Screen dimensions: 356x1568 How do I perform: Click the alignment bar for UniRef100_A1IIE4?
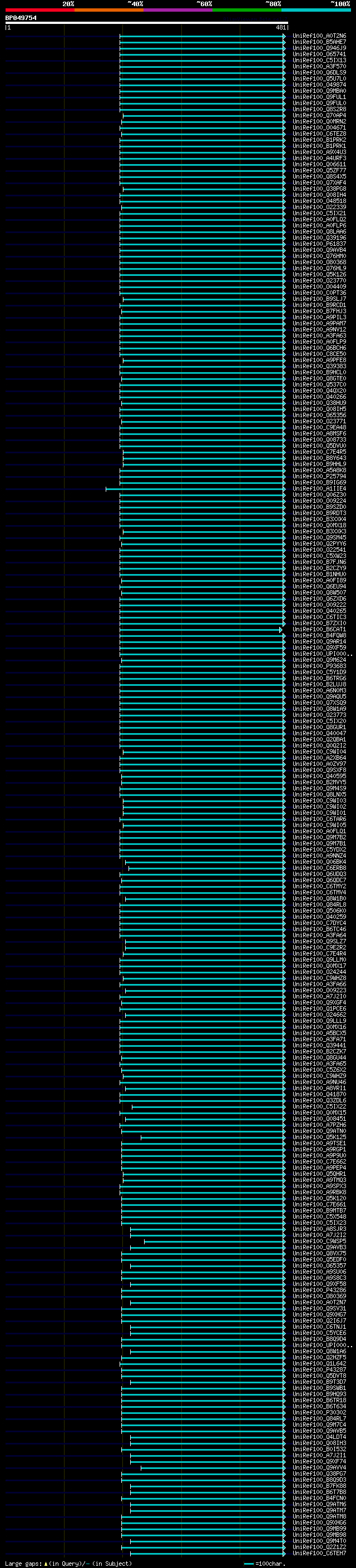[195, 488]
